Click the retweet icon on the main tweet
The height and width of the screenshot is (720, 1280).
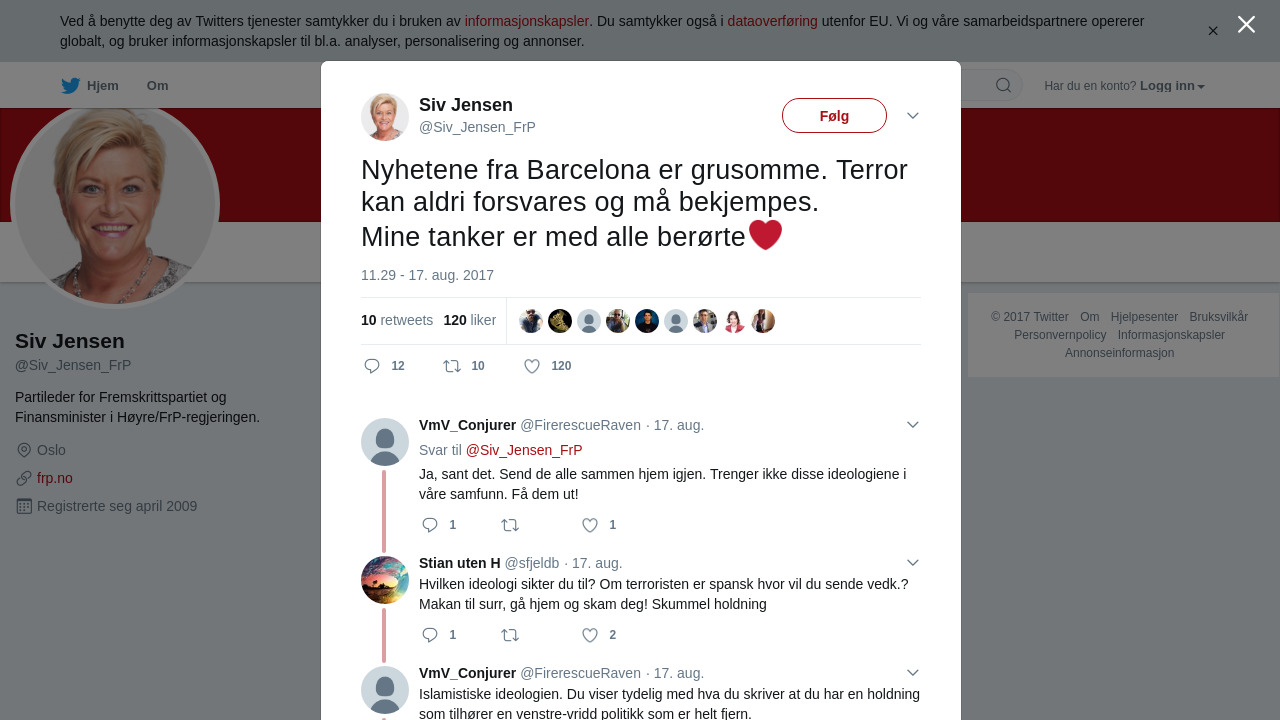pos(452,366)
